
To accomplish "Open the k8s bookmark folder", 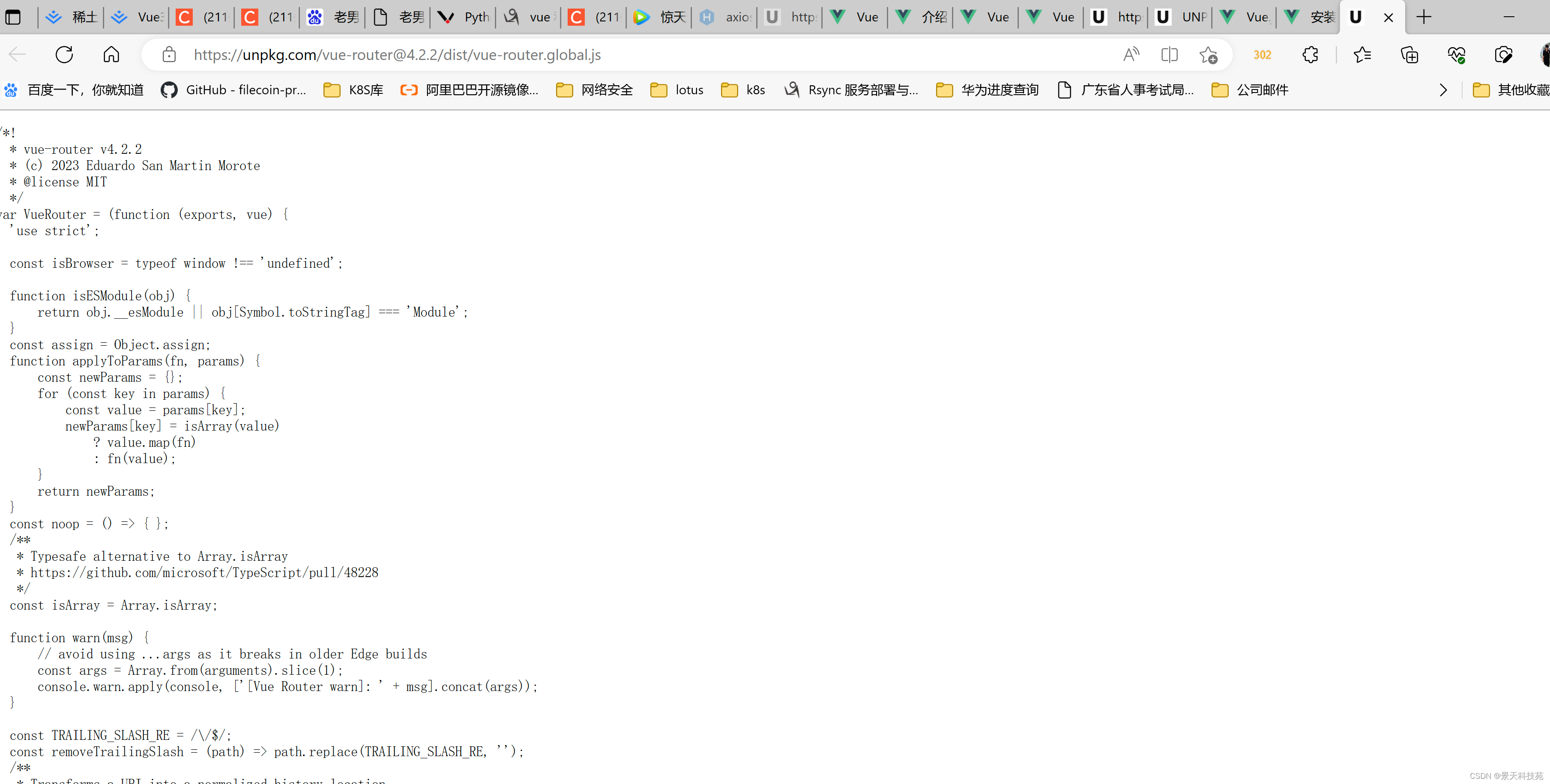I will [x=743, y=90].
